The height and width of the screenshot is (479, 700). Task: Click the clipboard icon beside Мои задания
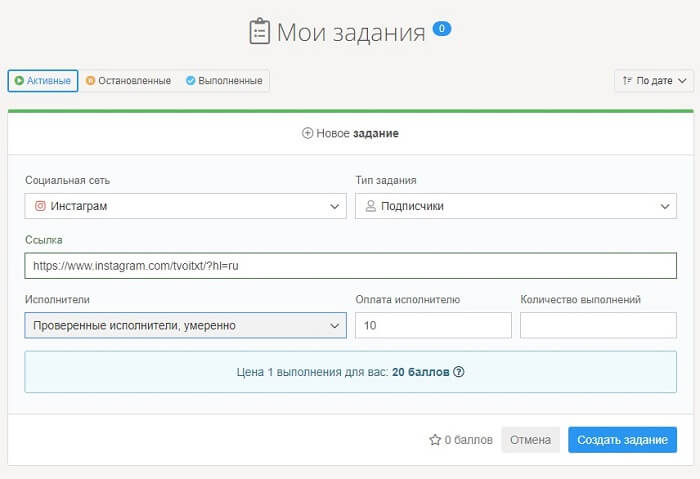(259, 31)
